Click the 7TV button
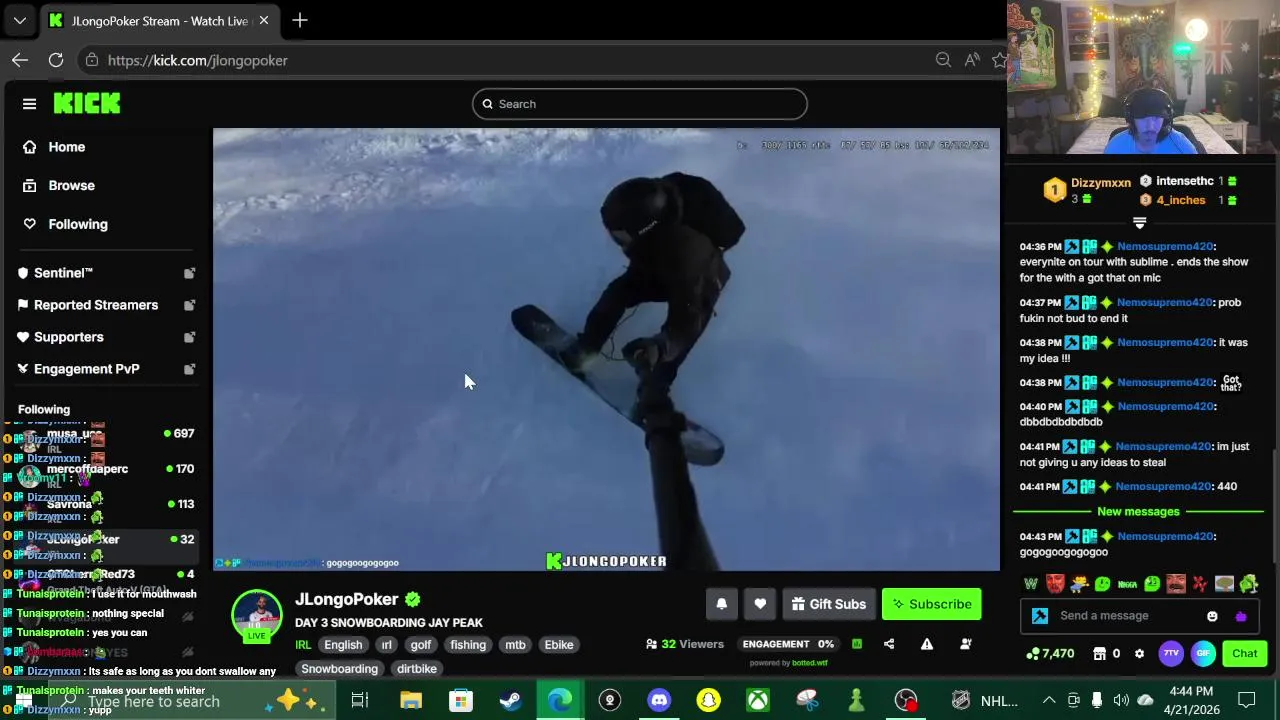Screen dimensions: 1280x720 (x=1171, y=654)
